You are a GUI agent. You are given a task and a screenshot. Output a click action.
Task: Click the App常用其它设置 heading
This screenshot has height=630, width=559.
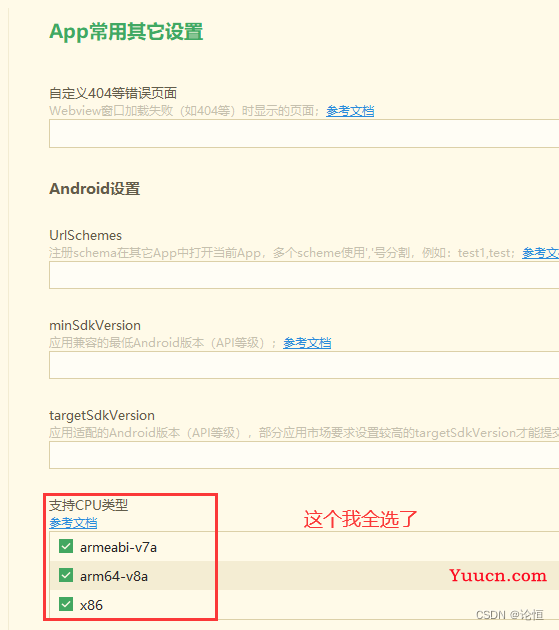point(126,32)
